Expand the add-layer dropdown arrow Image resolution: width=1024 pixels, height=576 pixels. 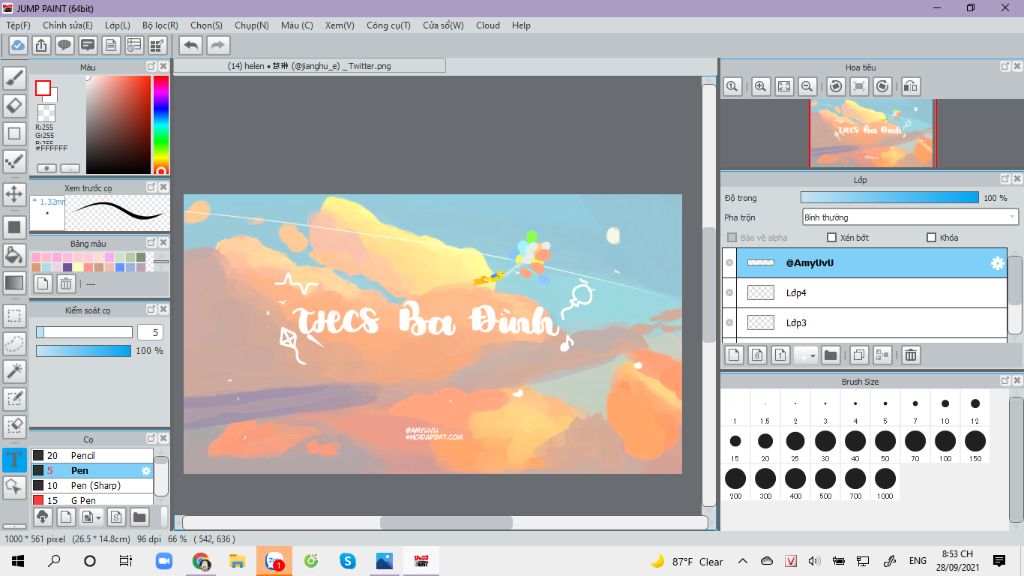(812, 355)
